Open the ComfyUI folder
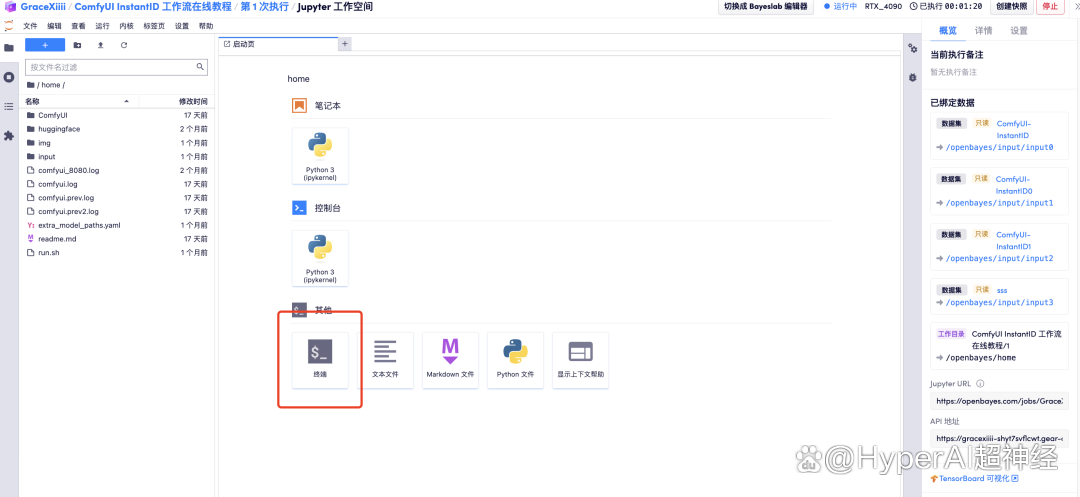Viewport: 1080px width, 497px height. tap(116, 115)
